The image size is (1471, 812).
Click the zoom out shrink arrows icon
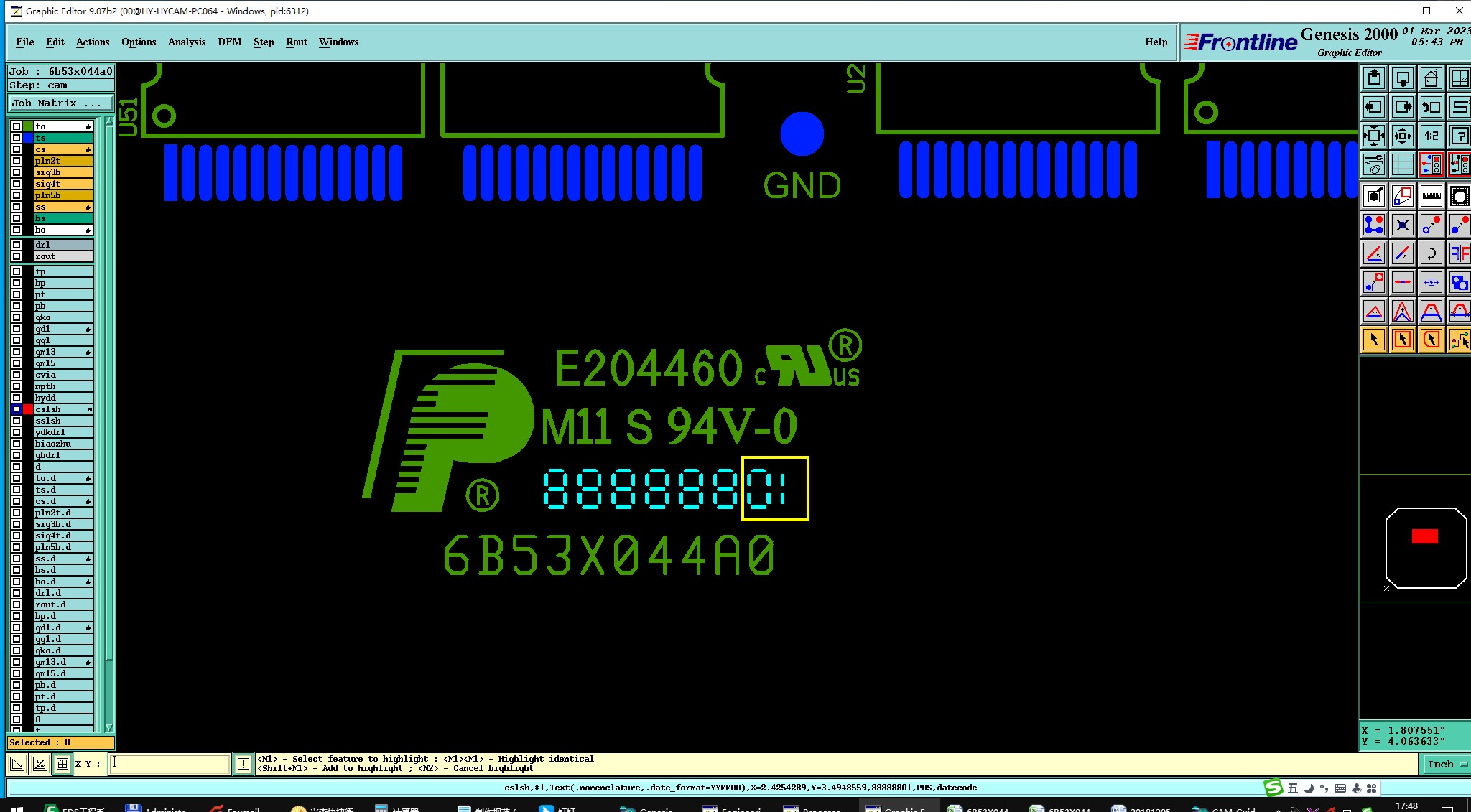(x=1402, y=136)
